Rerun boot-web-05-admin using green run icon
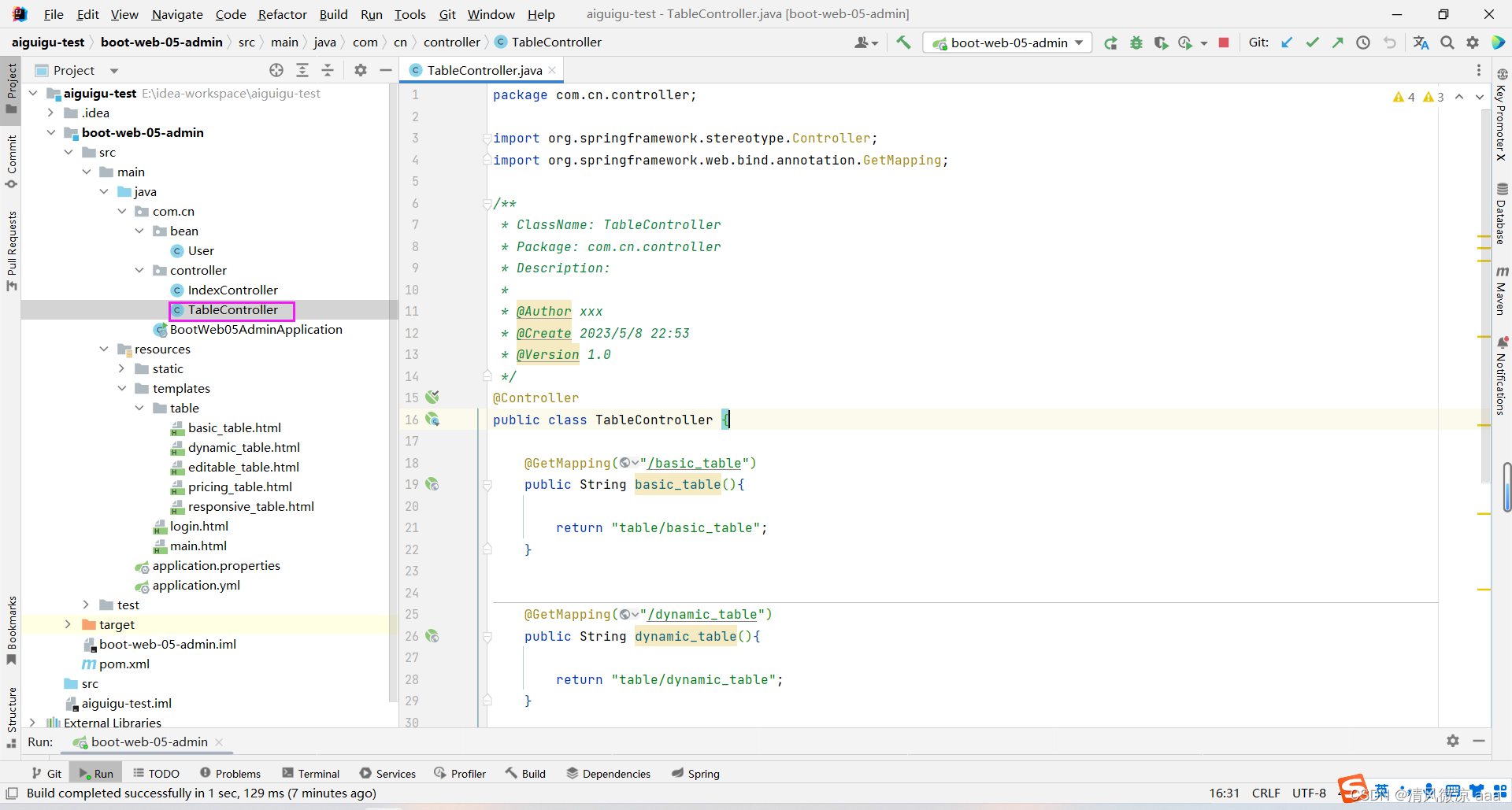The image size is (1512, 810). click(x=1110, y=43)
